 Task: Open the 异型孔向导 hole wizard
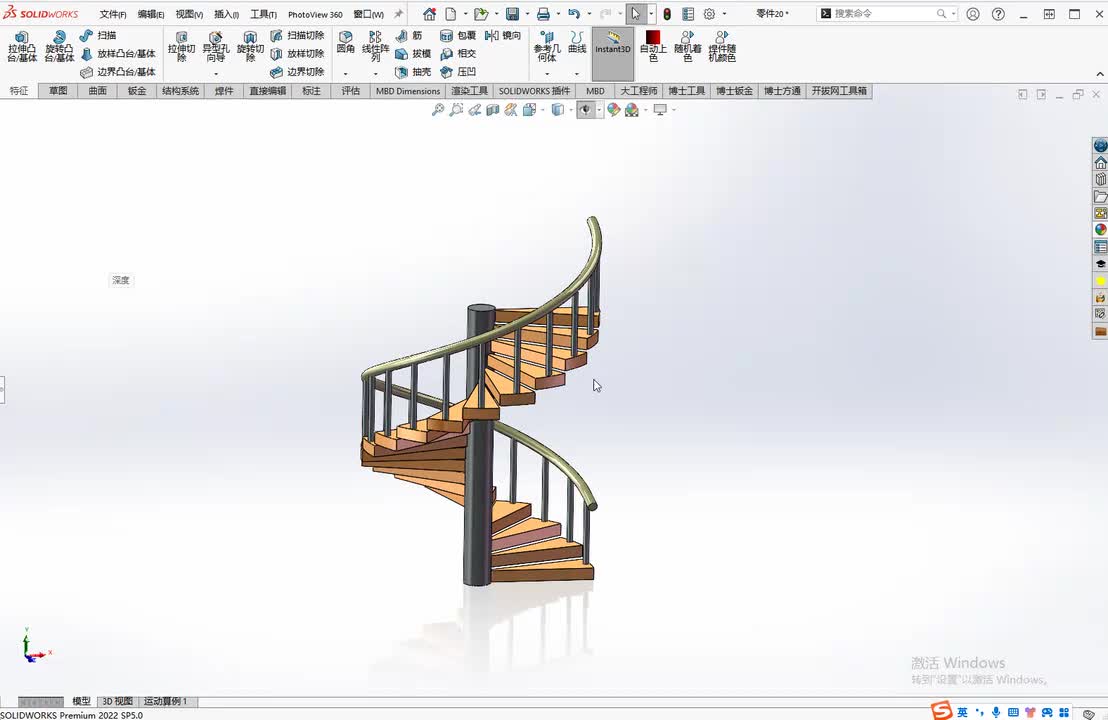coord(216,47)
